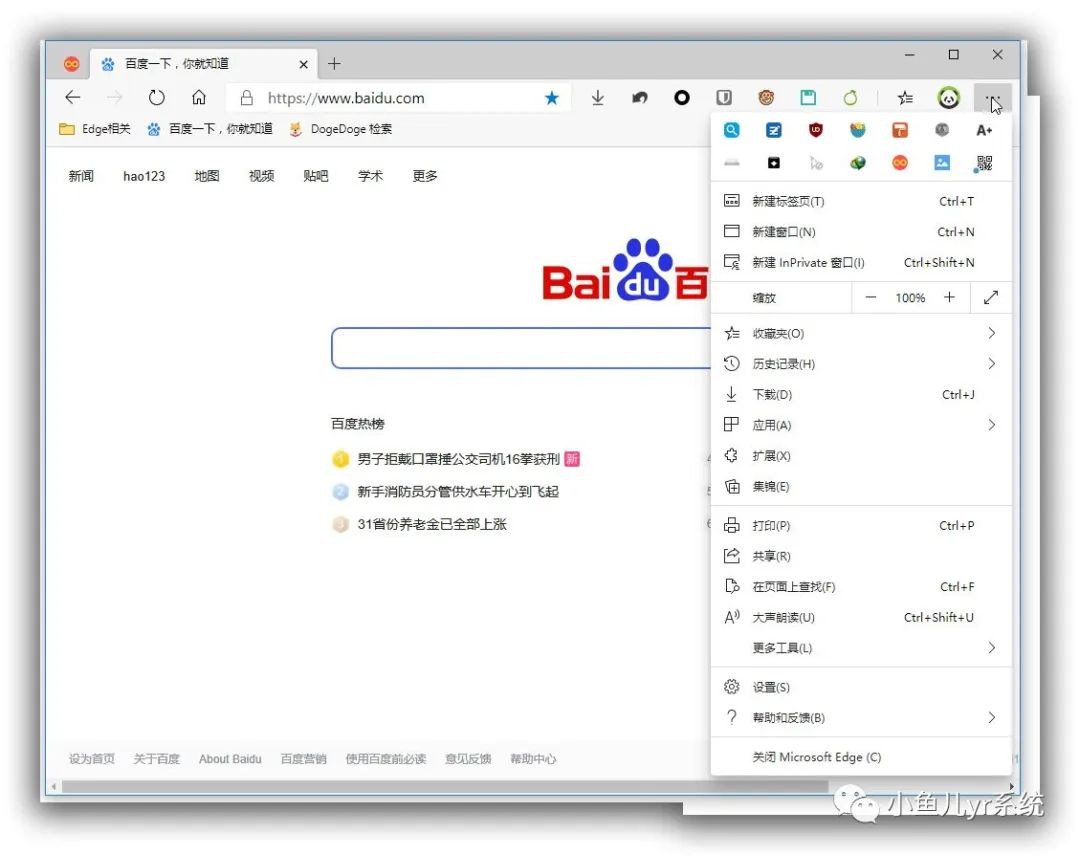This screenshot has height=855, width=1080.
Task: Open the Bitwarden shield toolbar icon
Action: pos(724,98)
